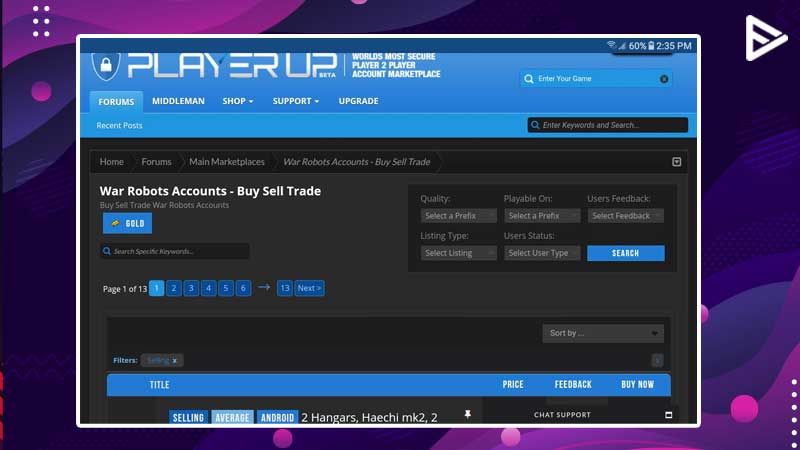This screenshot has height=450, width=800.
Task: Open the Users Feedback dropdown
Action: tap(626, 216)
